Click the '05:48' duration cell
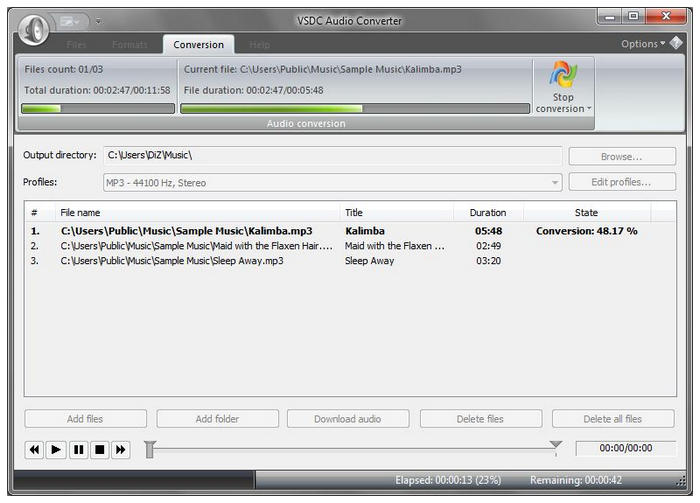The width and height of the screenshot is (700, 503). [488, 231]
